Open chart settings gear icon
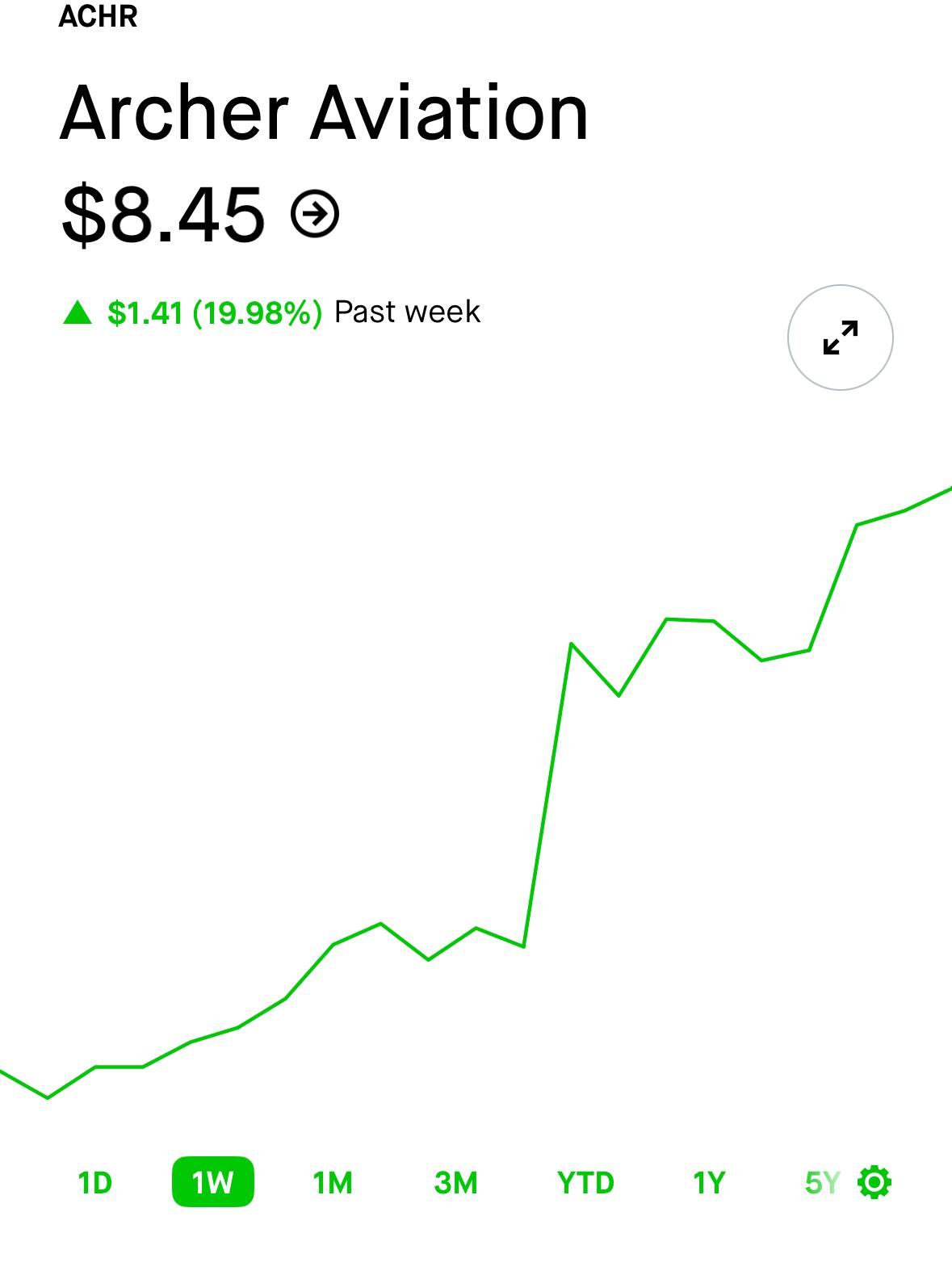Image resolution: width=952 pixels, height=1275 pixels. point(874,1182)
